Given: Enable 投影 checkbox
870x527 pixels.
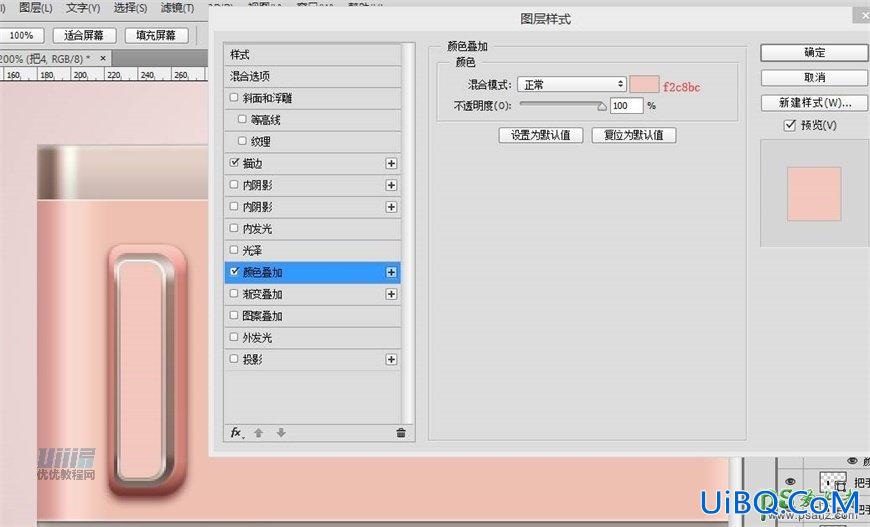Looking at the screenshot, I should (234, 359).
